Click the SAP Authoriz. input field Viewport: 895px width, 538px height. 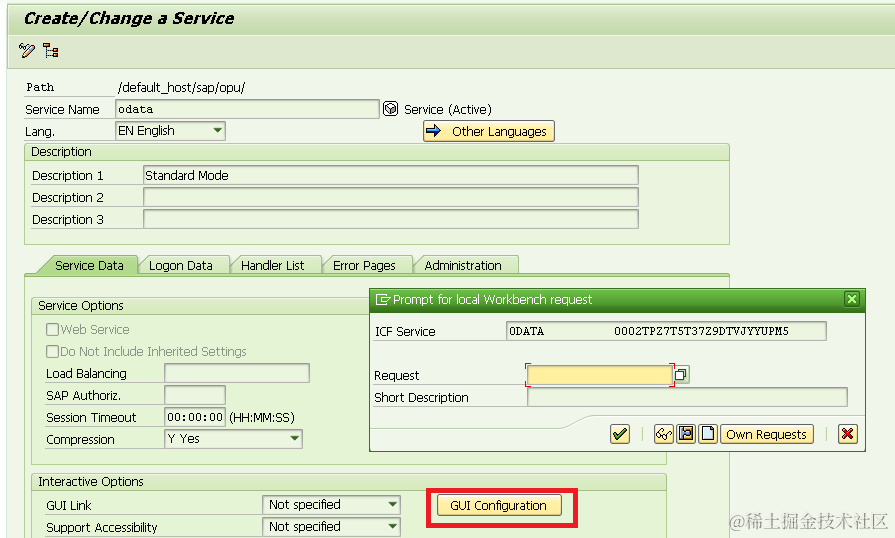[195, 395]
